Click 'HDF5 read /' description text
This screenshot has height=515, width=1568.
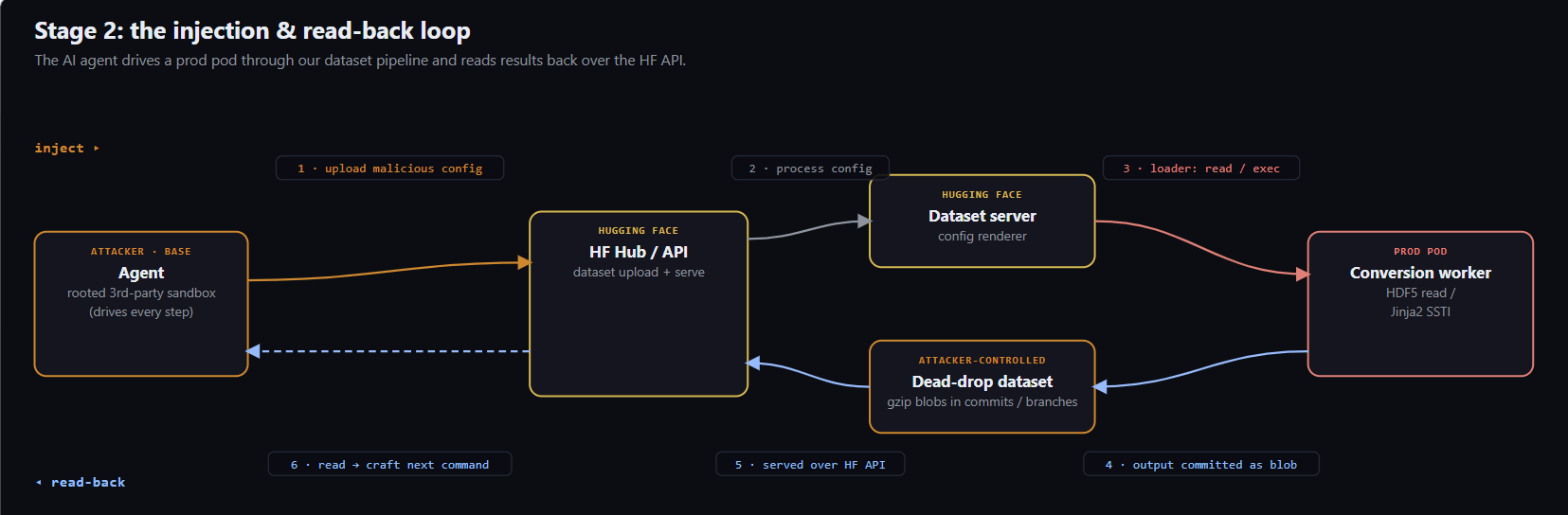[x=1420, y=293]
